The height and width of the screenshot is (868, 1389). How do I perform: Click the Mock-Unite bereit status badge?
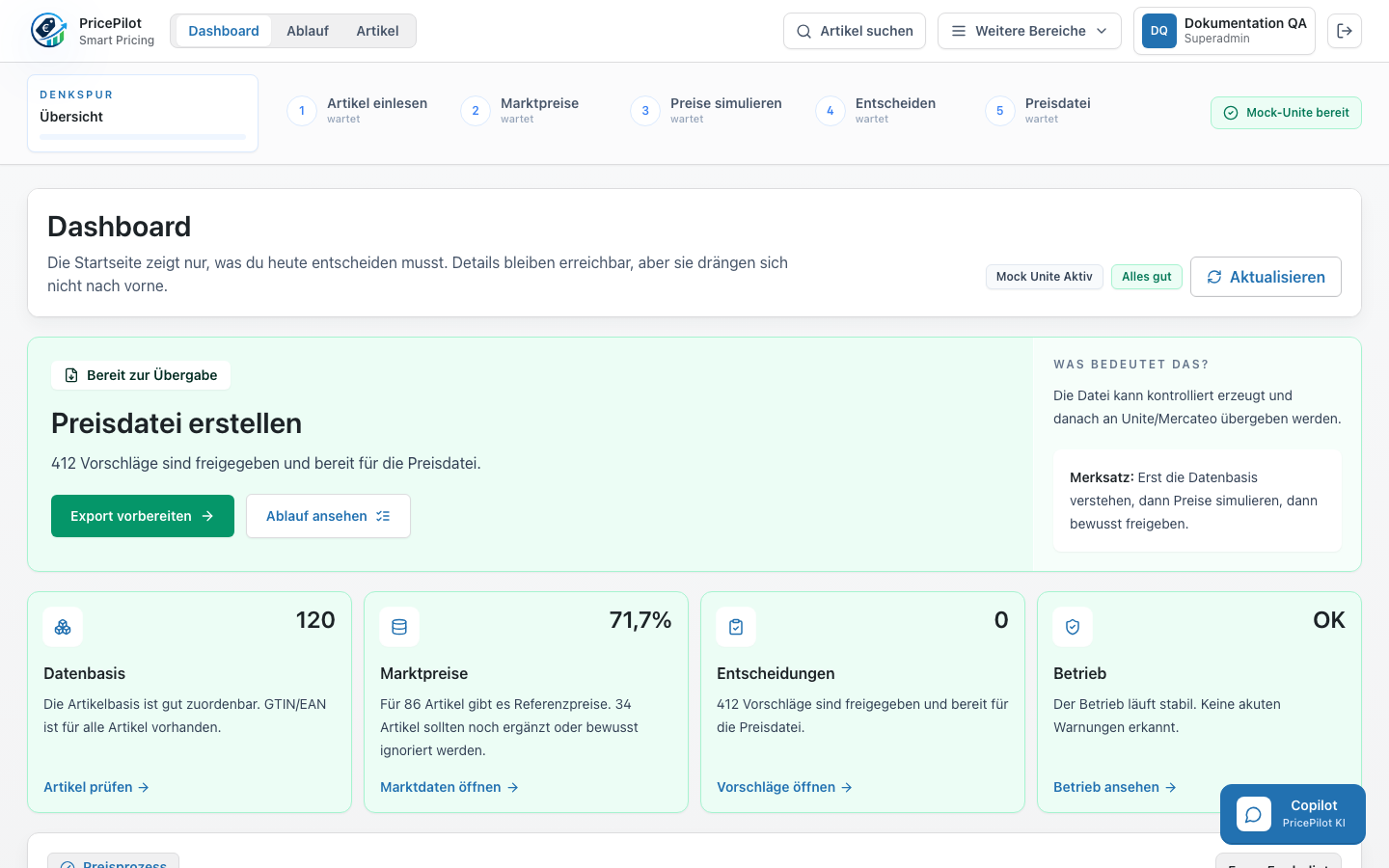point(1286,113)
